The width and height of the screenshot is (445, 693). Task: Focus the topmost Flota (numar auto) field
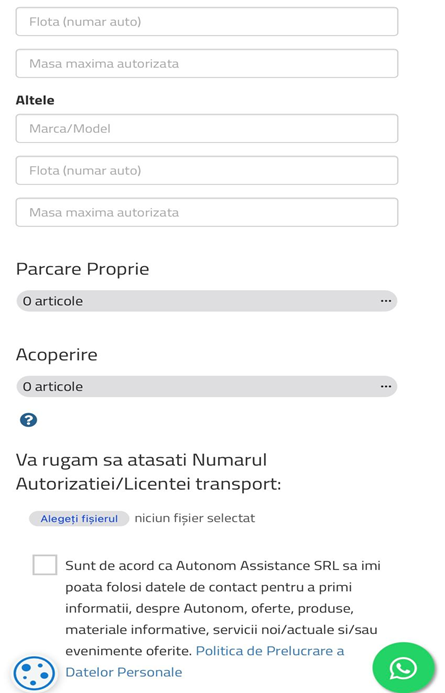(207, 22)
